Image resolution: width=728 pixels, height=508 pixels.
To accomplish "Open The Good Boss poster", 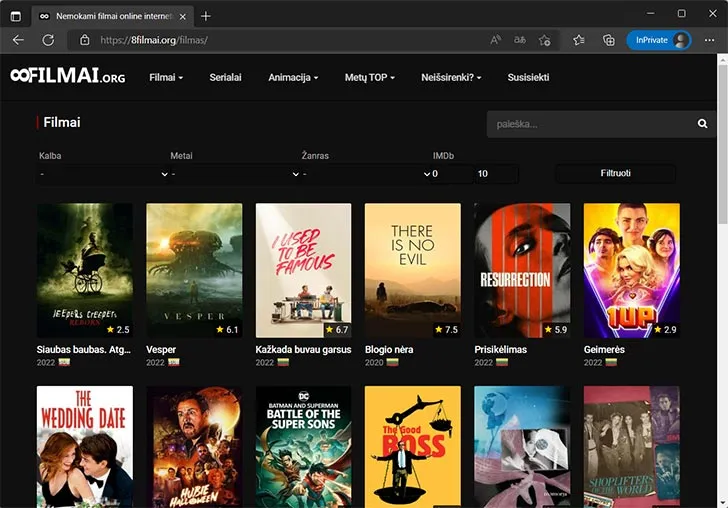I will 413,447.
